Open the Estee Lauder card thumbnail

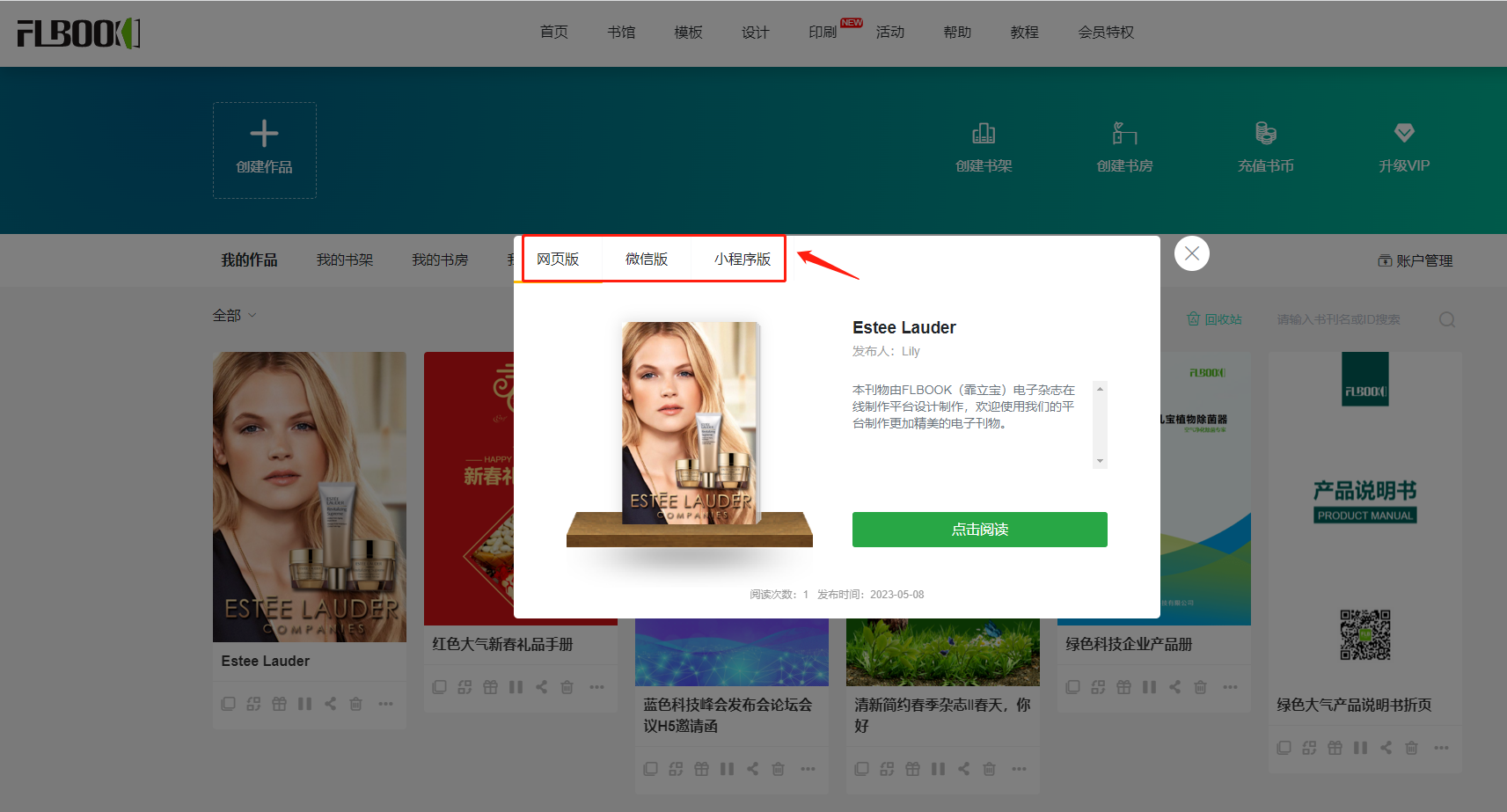(310, 497)
